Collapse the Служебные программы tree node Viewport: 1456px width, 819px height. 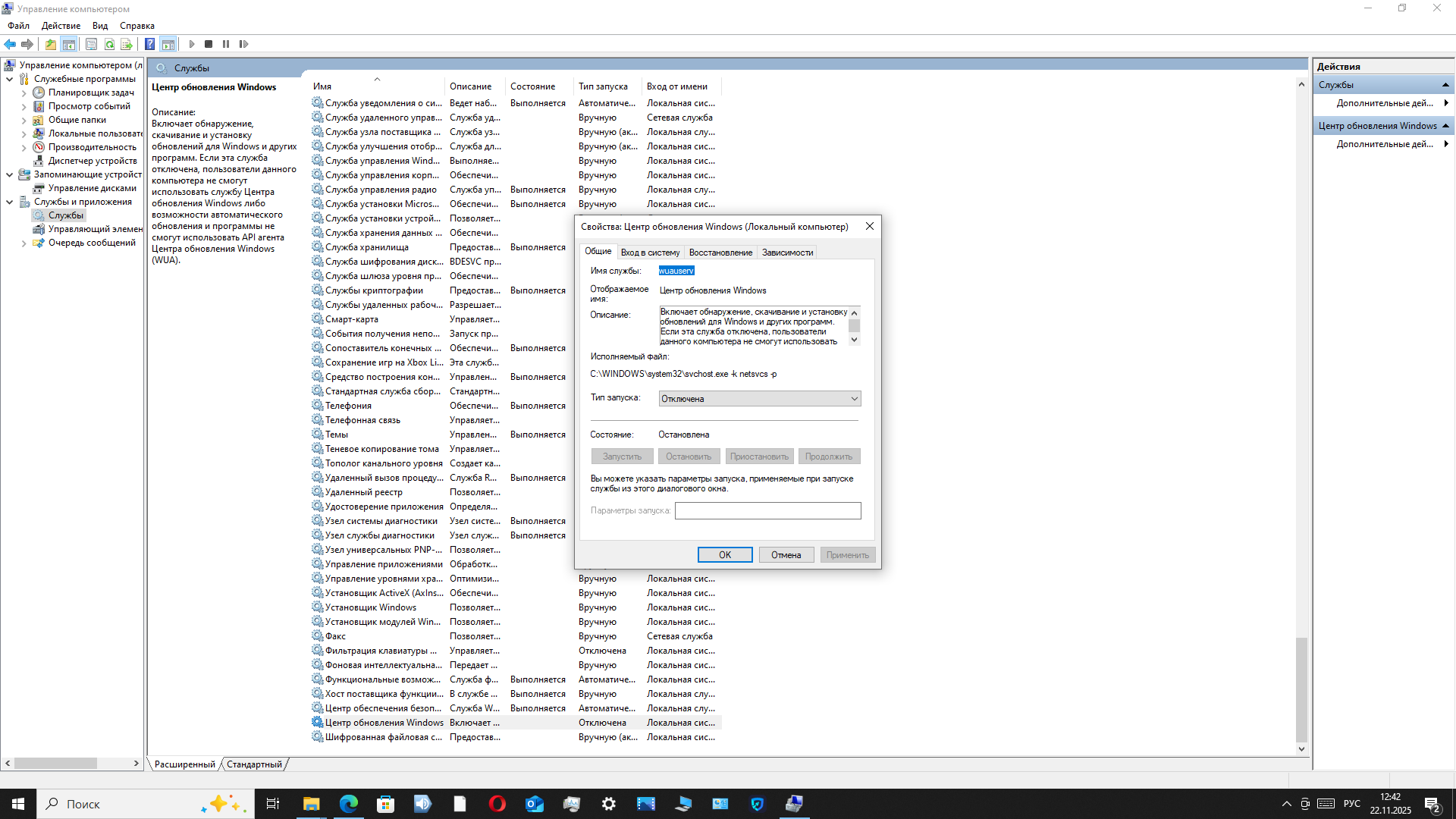(x=9, y=79)
